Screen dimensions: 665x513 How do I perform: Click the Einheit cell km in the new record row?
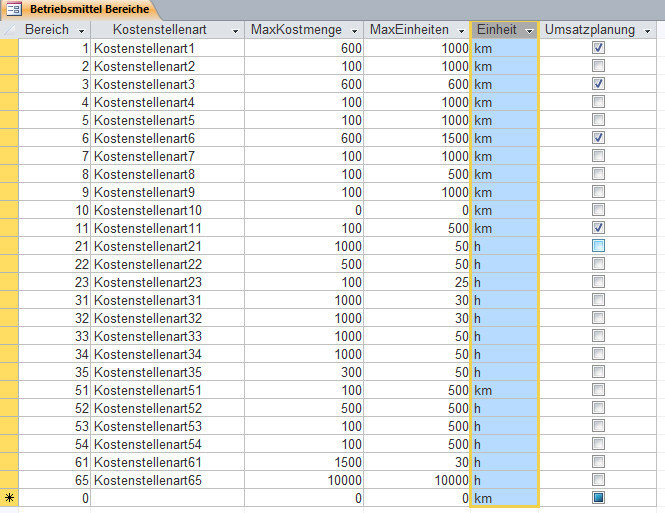click(x=505, y=498)
